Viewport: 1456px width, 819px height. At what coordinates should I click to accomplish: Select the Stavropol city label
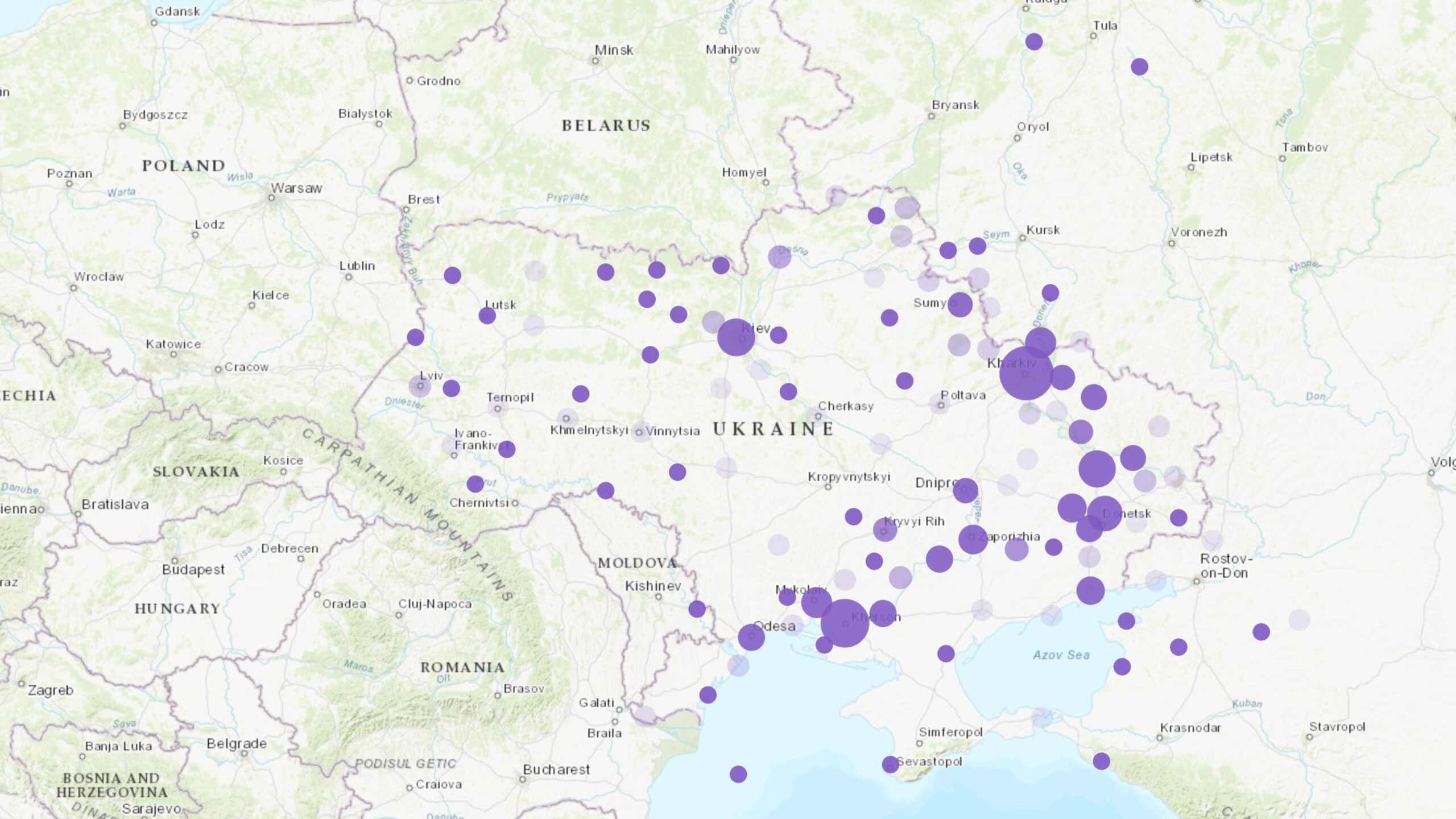pos(1337,727)
